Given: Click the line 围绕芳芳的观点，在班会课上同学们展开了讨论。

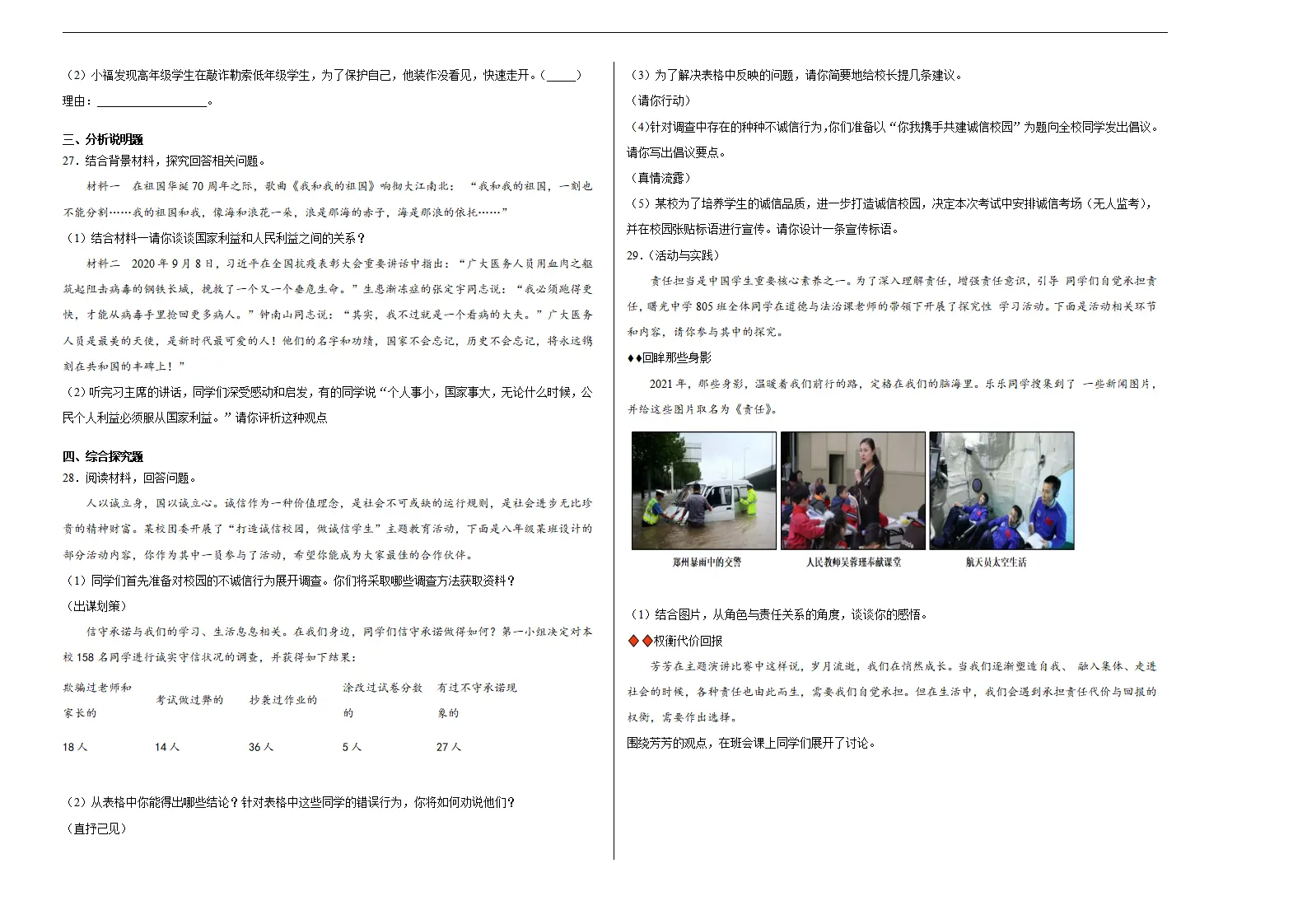Looking at the screenshot, I should pyautogui.click(x=752, y=743).
